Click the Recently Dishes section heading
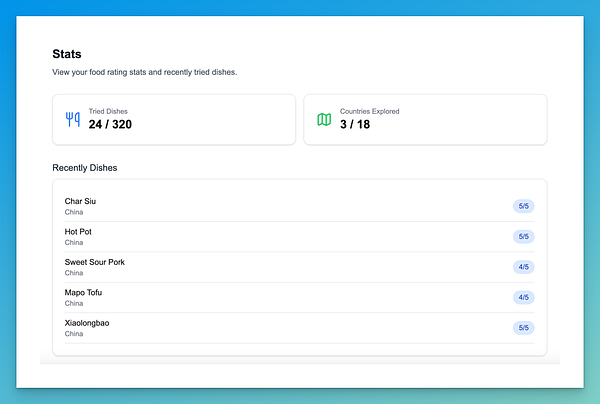The height and width of the screenshot is (404, 600). point(85,168)
